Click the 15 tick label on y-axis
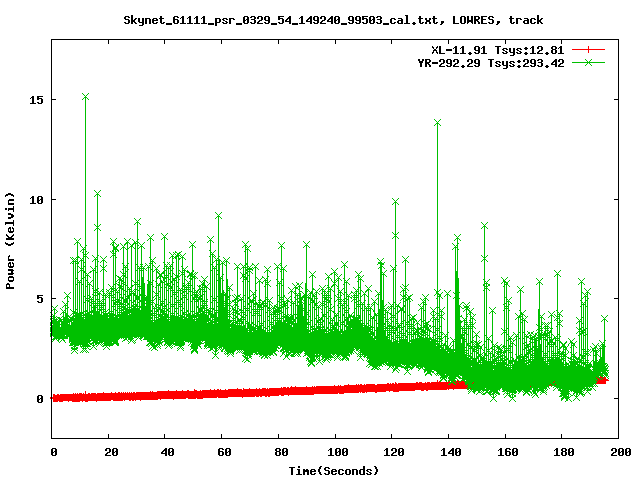Image resolution: width=640 pixels, height=480 pixels. tap(38, 100)
